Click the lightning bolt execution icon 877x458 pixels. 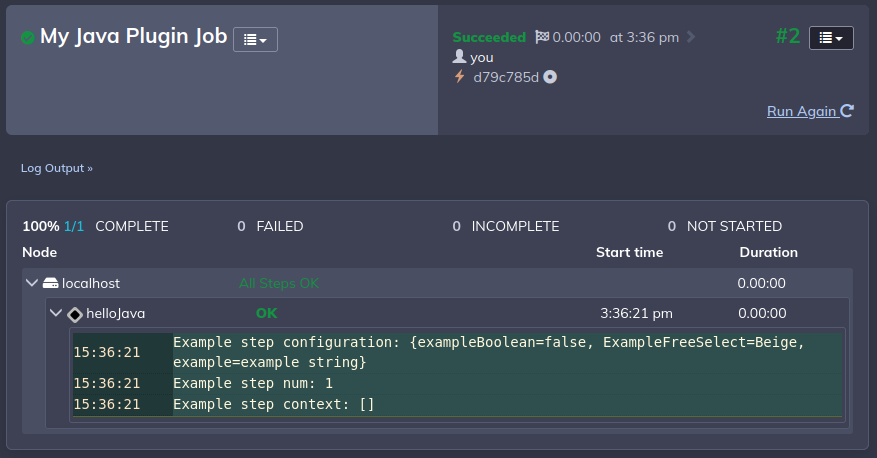[460, 77]
